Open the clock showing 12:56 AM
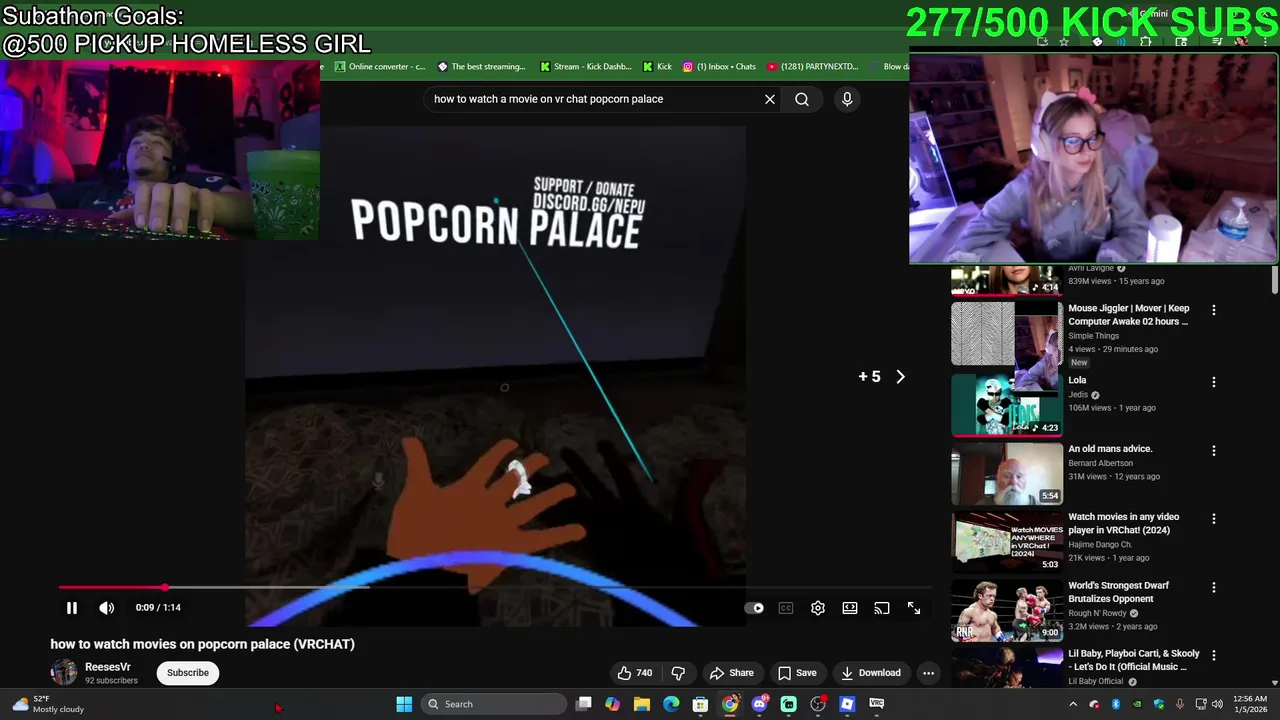 [1250, 704]
